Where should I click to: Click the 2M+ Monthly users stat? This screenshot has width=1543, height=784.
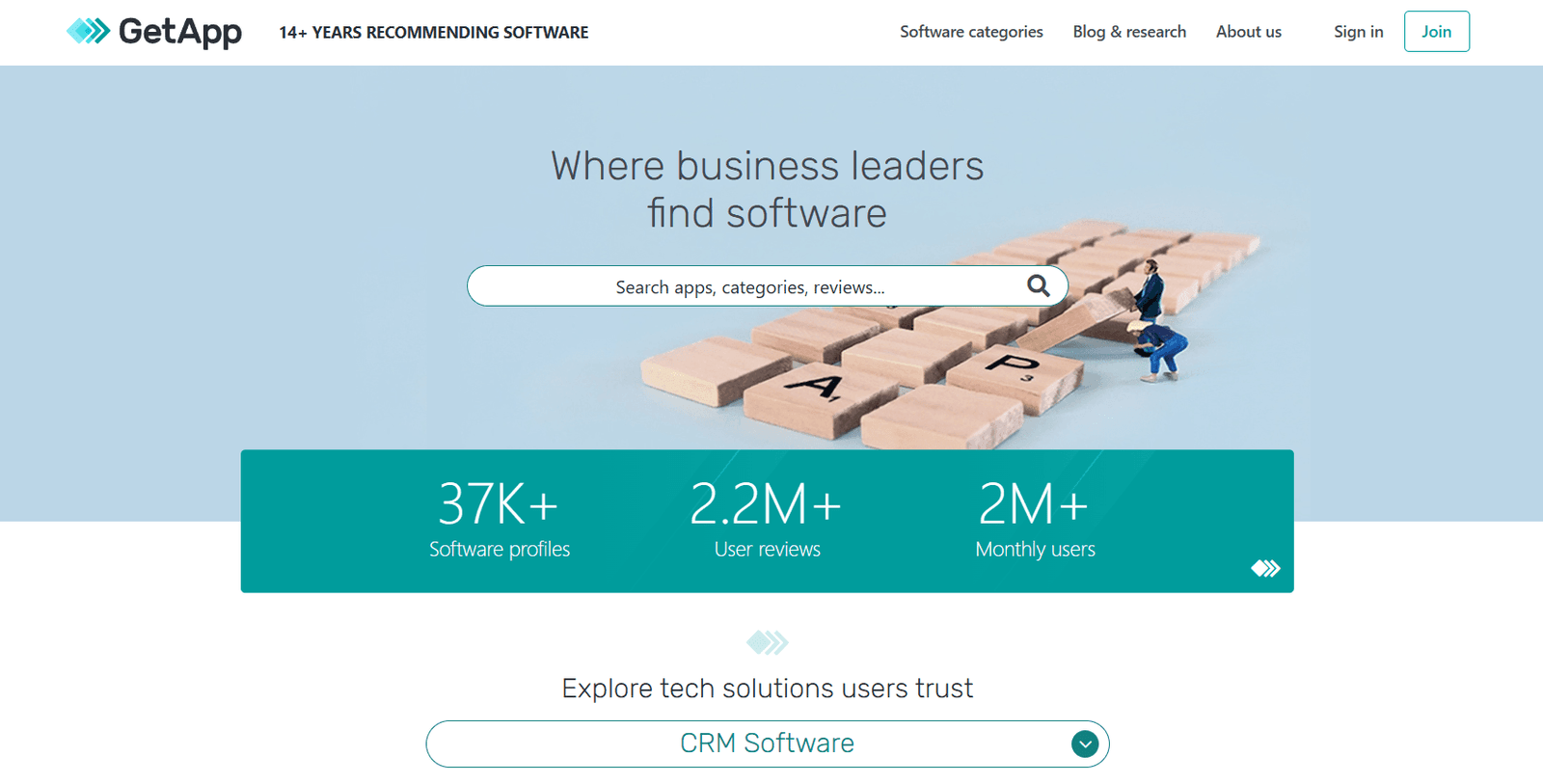coord(1035,519)
